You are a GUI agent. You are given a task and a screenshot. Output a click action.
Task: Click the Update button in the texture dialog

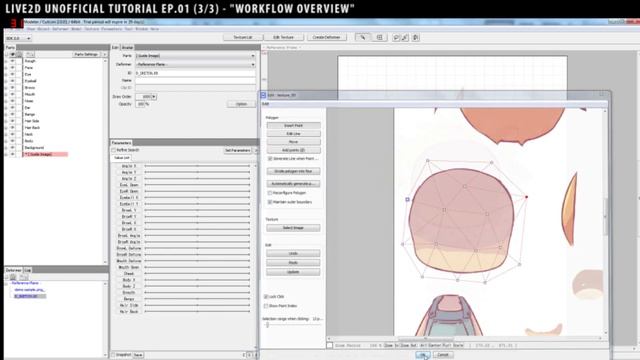coord(293,272)
